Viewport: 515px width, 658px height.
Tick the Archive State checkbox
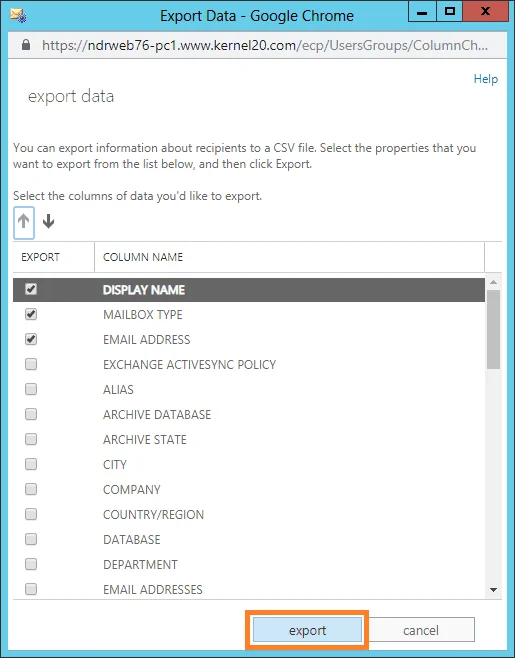pos(31,439)
